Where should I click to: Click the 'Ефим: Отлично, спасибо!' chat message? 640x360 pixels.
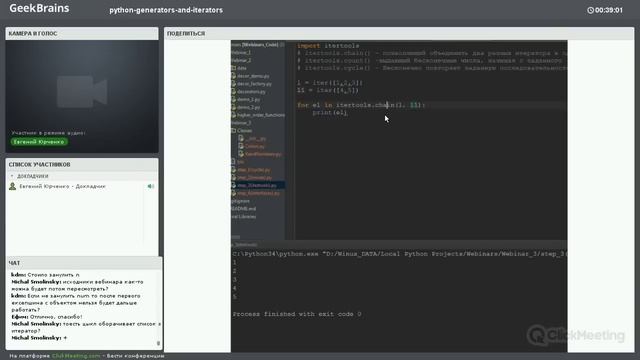coord(47,317)
